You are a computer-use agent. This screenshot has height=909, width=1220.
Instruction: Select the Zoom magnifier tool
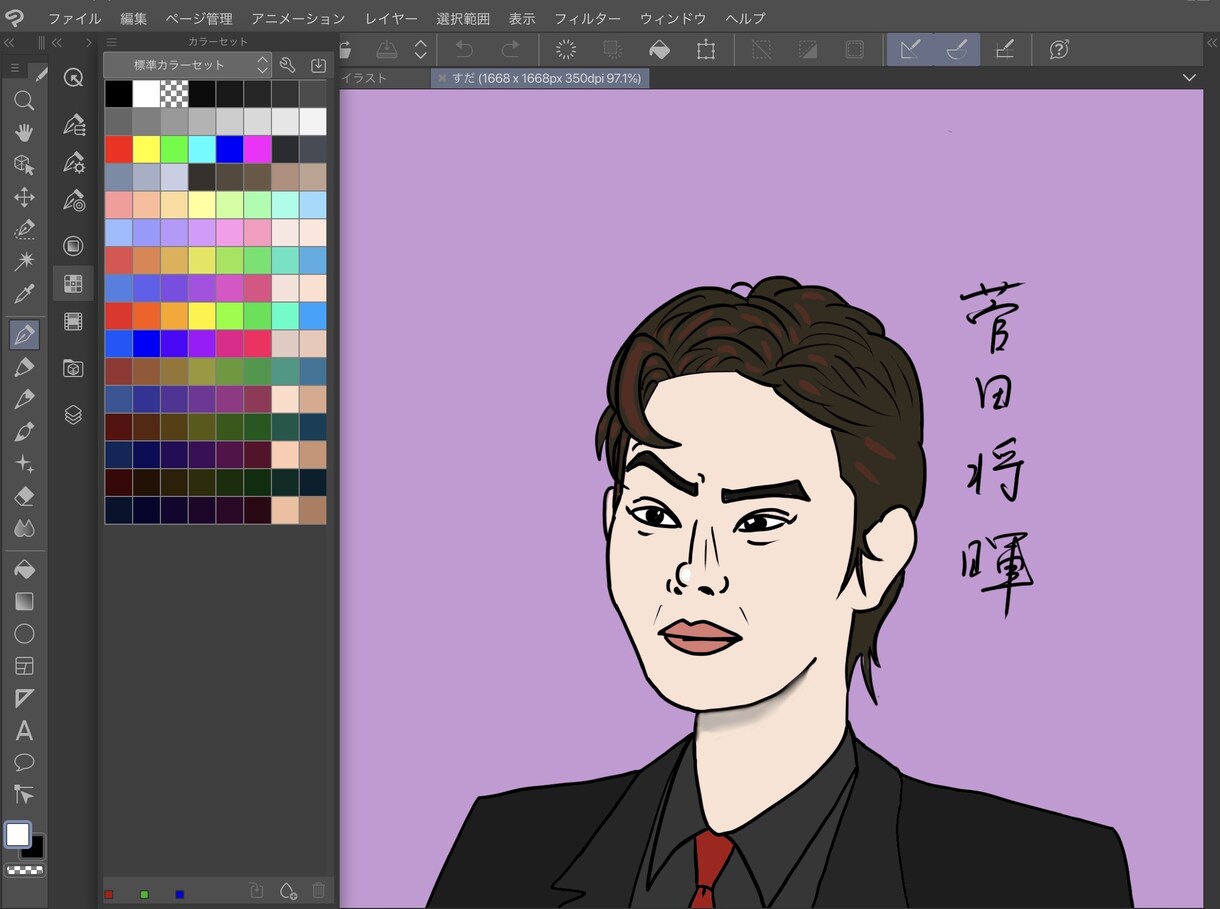point(24,100)
